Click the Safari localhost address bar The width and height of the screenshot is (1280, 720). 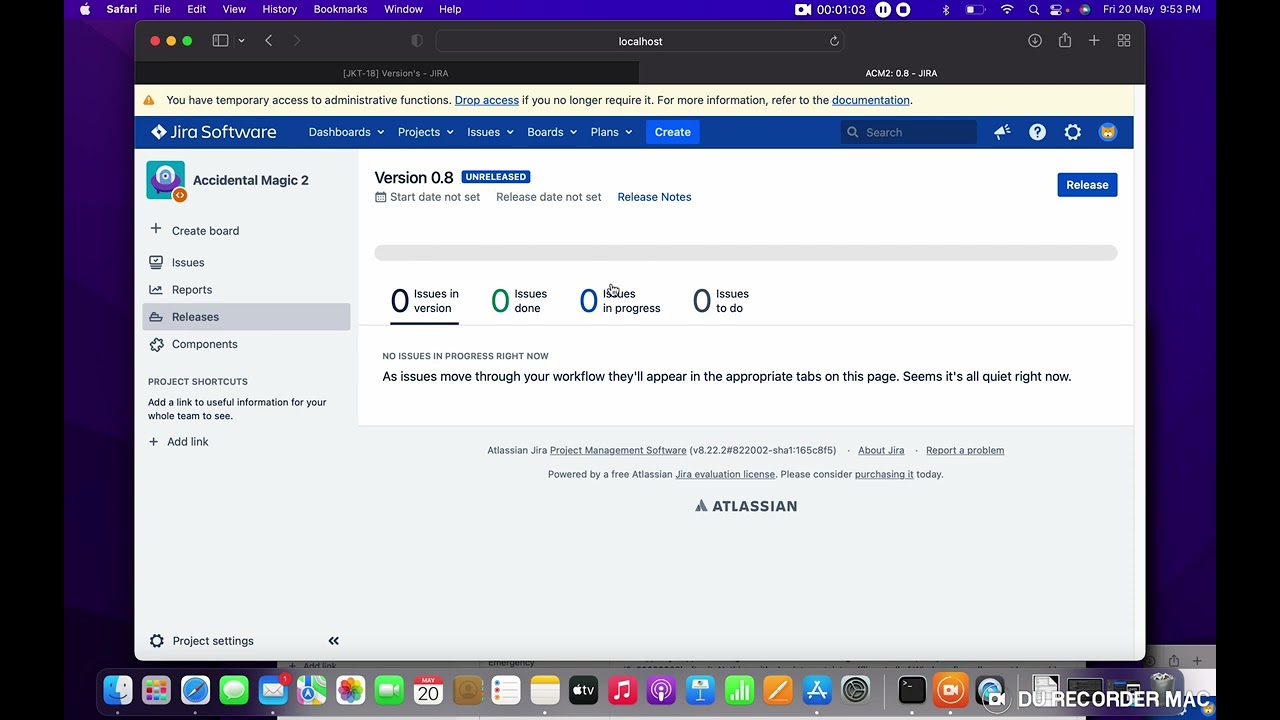pyautogui.click(x=640, y=41)
